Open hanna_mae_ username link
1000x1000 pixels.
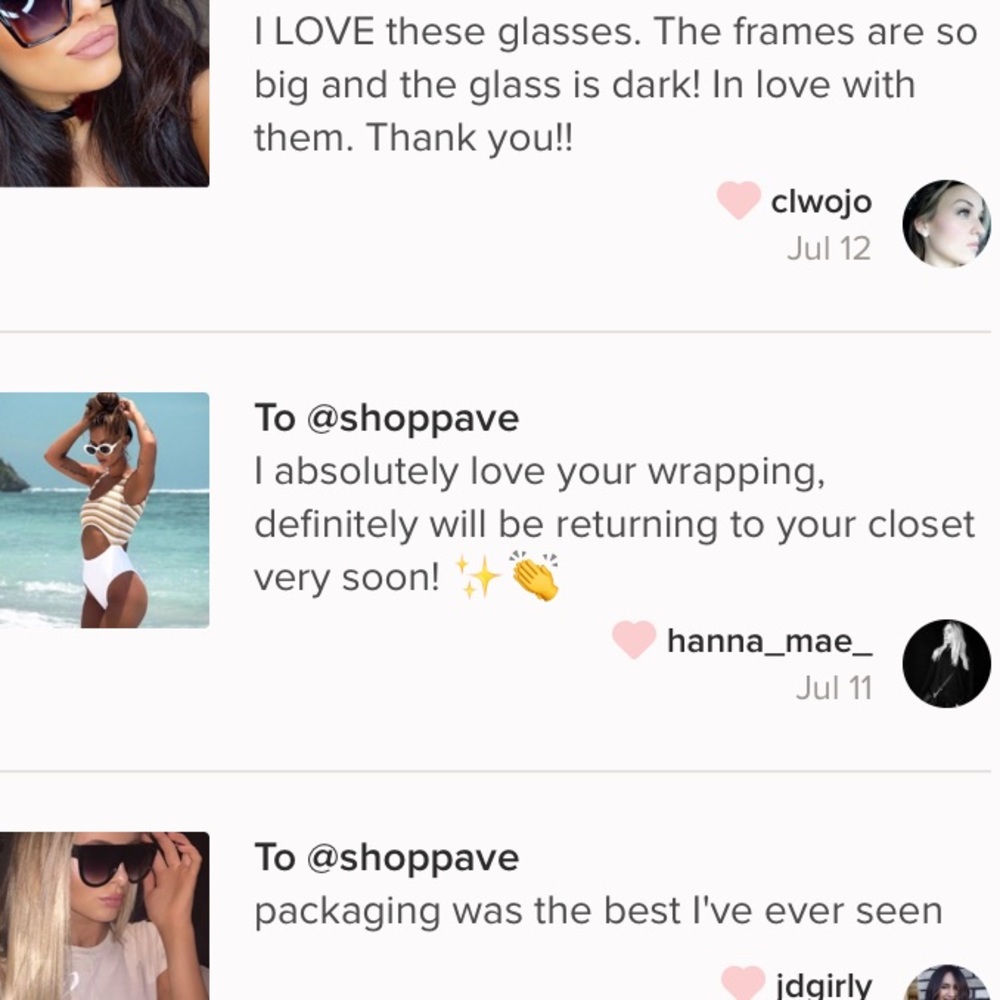[x=769, y=641]
